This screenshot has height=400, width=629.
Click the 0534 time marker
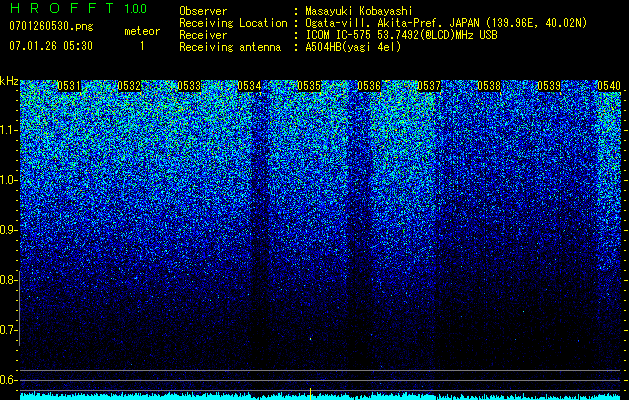click(x=249, y=86)
